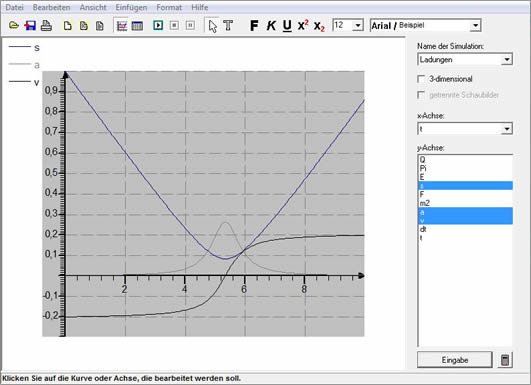531x385 pixels.
Task: Open the Bearbeiten menu
Action: [x=51, y=7]
